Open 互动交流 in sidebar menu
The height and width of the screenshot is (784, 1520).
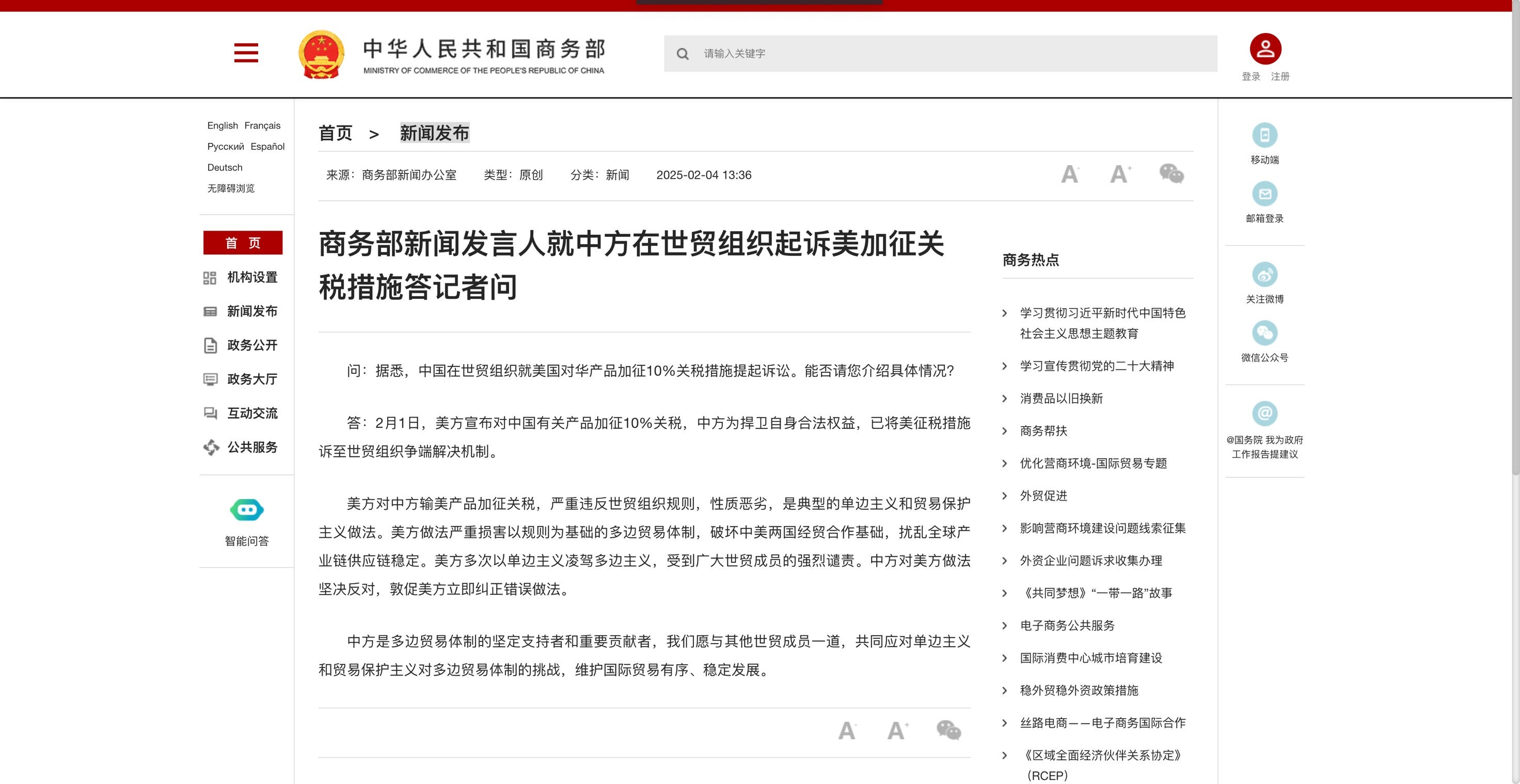(252, 413)
